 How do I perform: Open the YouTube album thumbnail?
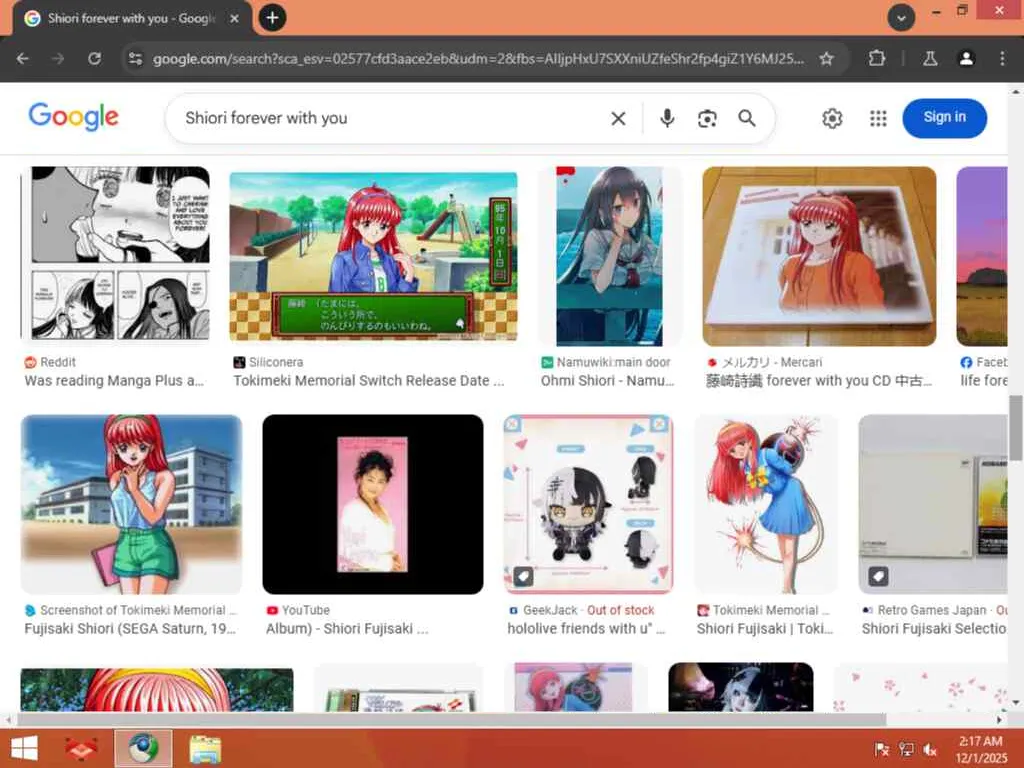(x=373, y=504)
